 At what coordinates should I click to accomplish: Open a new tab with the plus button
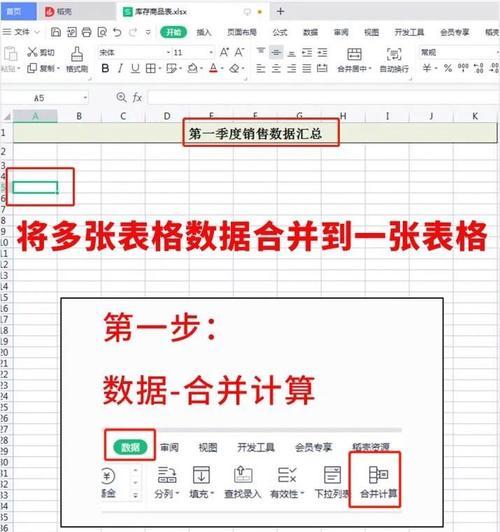click(280, 12)
